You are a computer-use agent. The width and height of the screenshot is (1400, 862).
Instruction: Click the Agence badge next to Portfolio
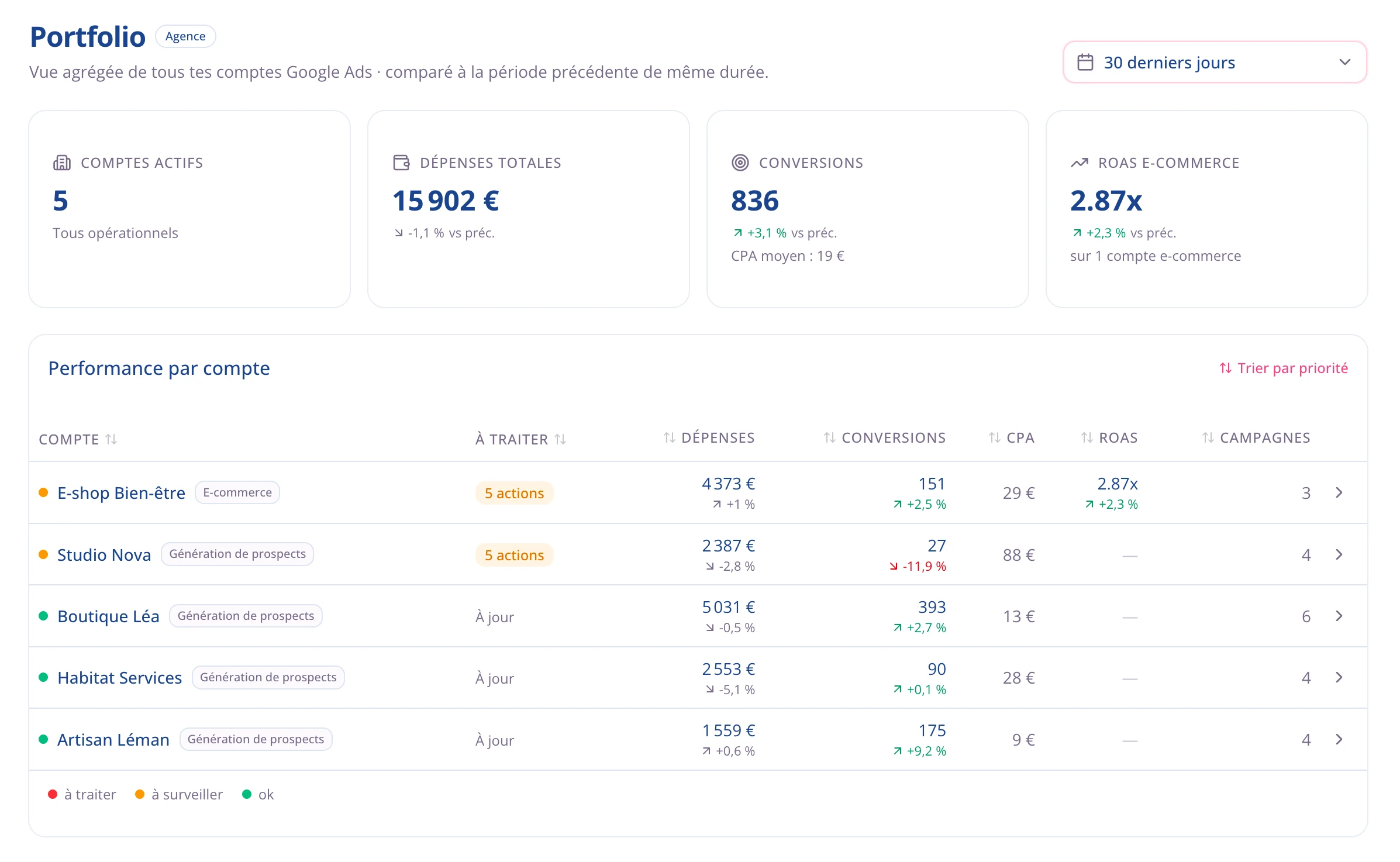(x=185, y=36)
